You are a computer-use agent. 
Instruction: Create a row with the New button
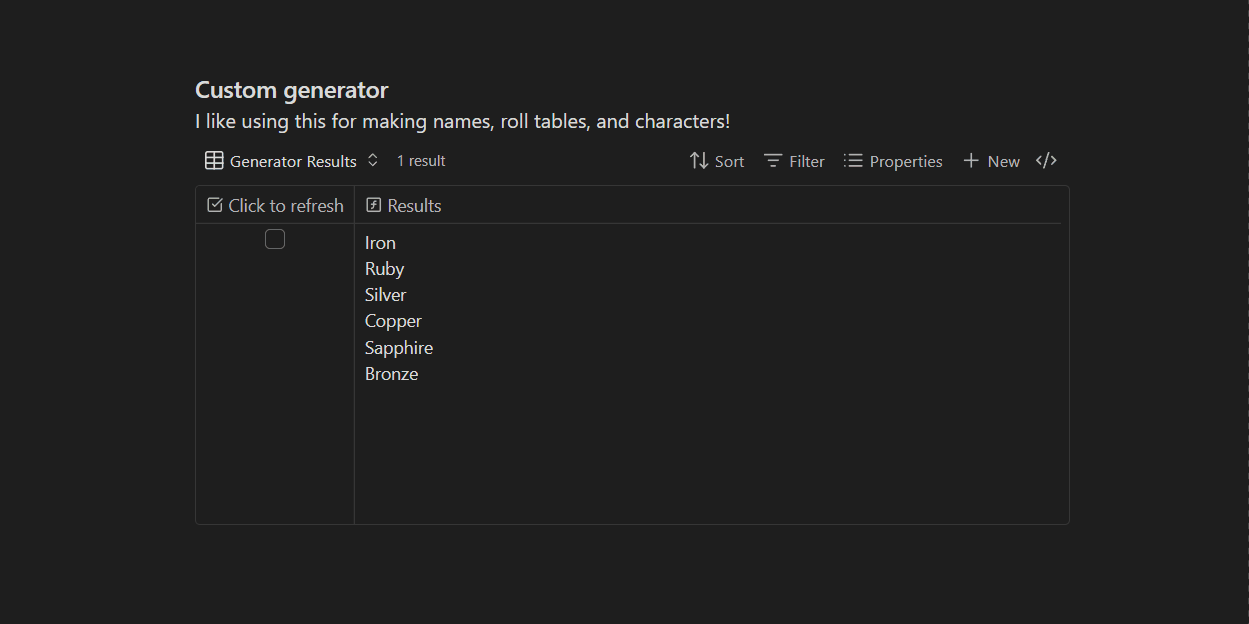point(991,160)
